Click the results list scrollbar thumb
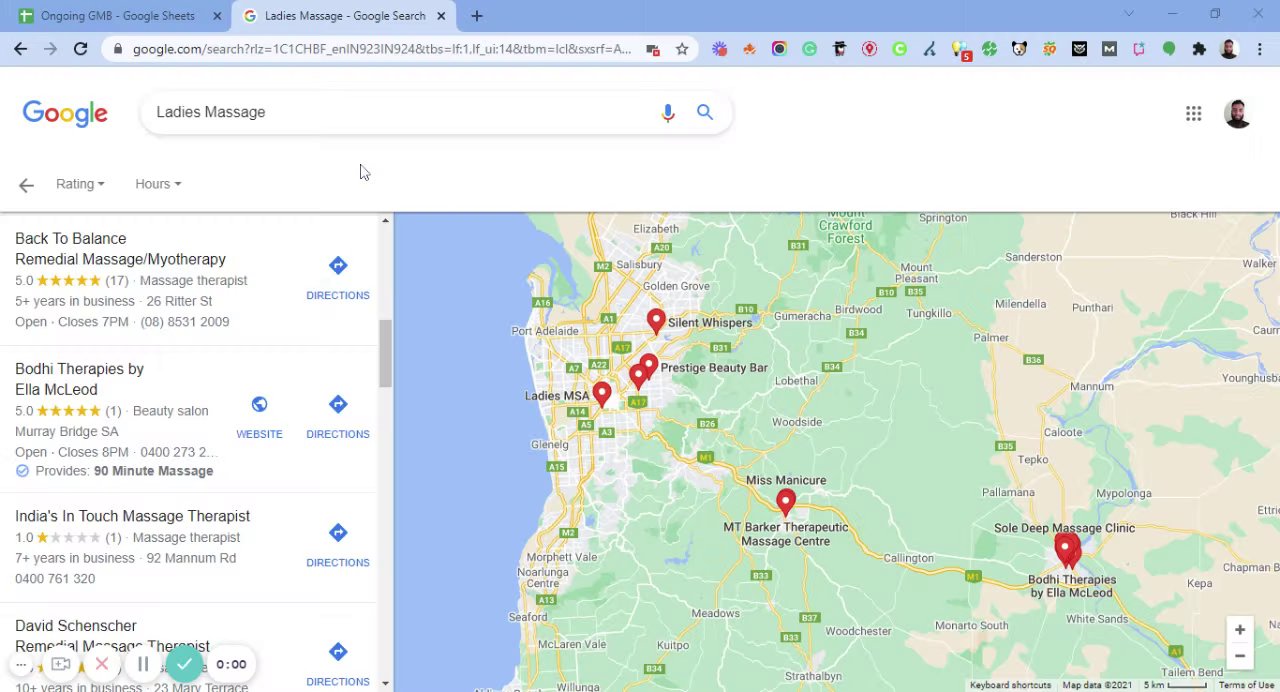 tap(385, 355)
